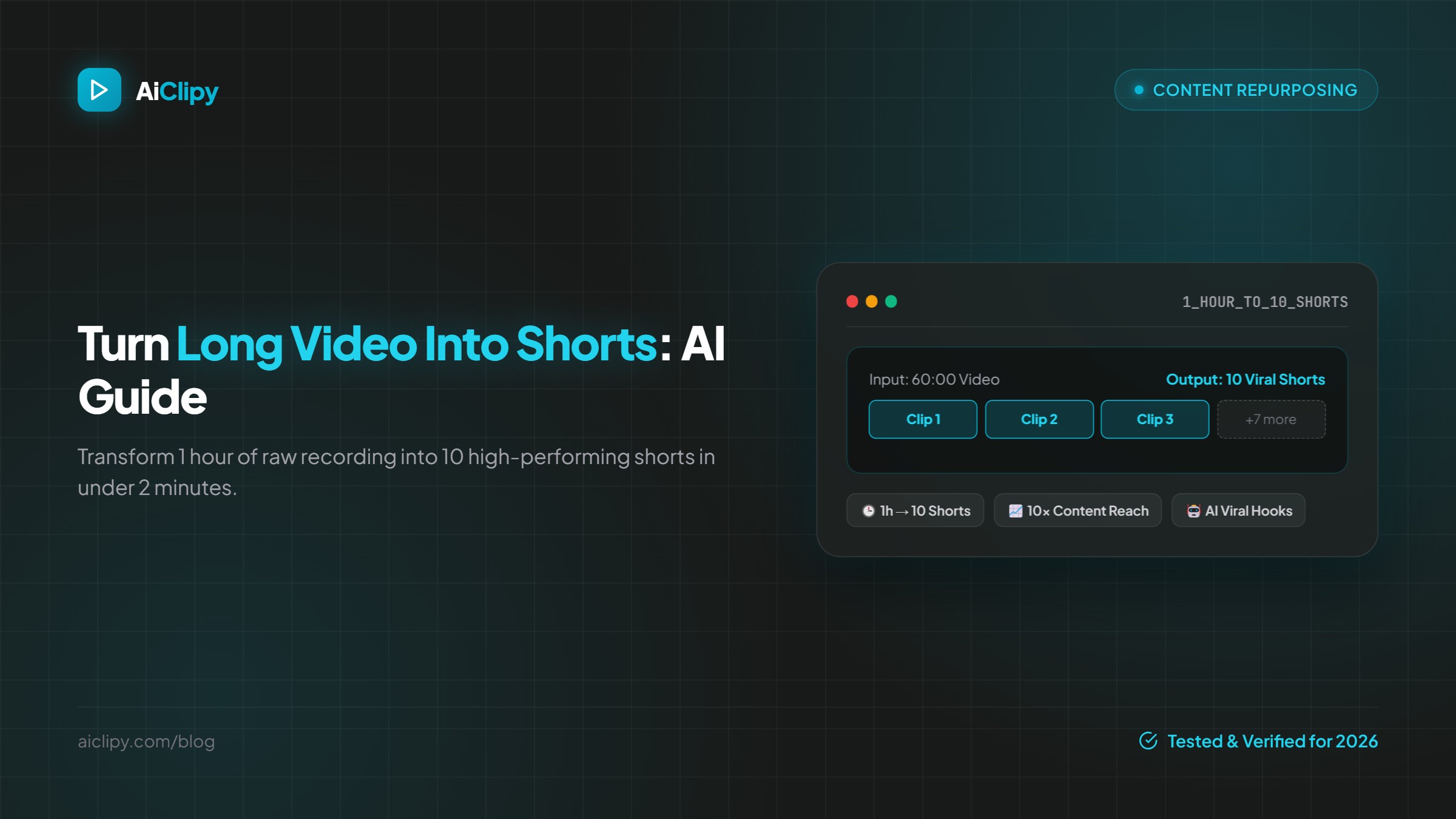Click the checkmark icon beside Tested & Verified
Viewport: 1456px width, 819px height.
[1148, 741]
